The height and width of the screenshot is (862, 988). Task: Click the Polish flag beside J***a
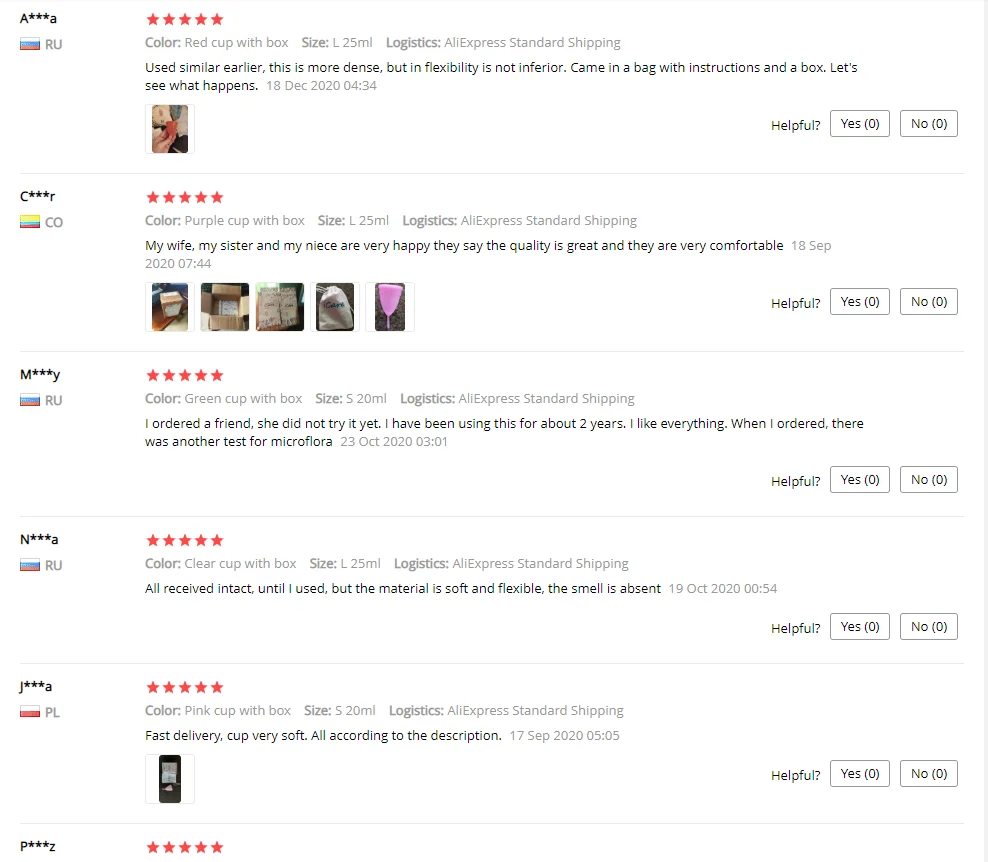click(30, 713)
